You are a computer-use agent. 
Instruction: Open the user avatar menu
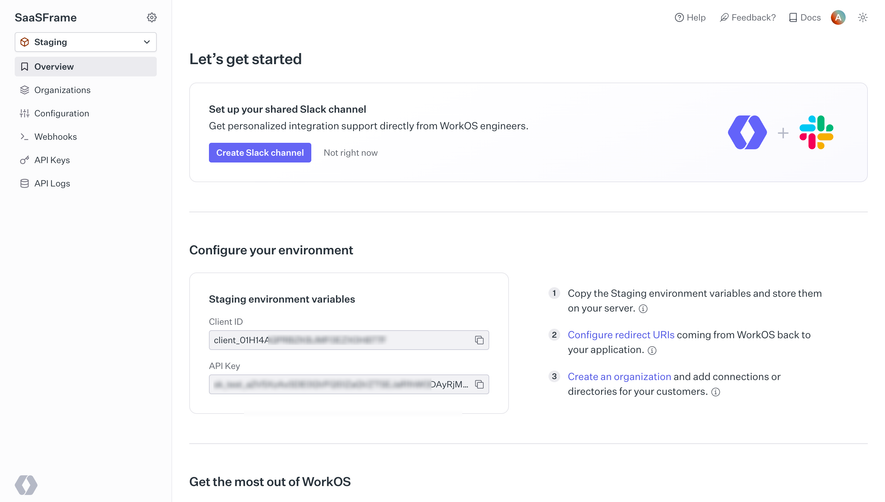coord(838,18)
